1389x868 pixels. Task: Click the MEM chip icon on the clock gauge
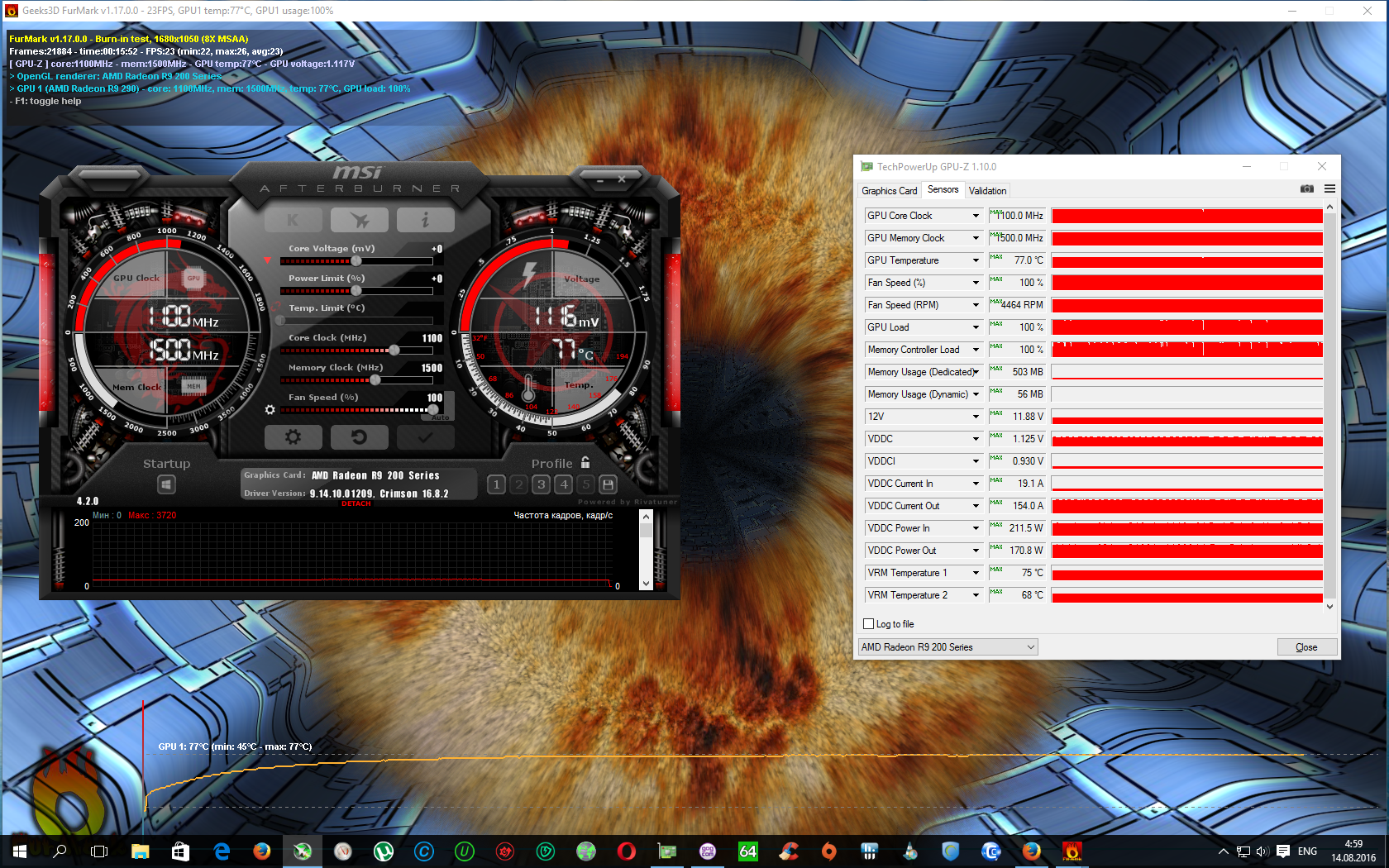[193, 386]
